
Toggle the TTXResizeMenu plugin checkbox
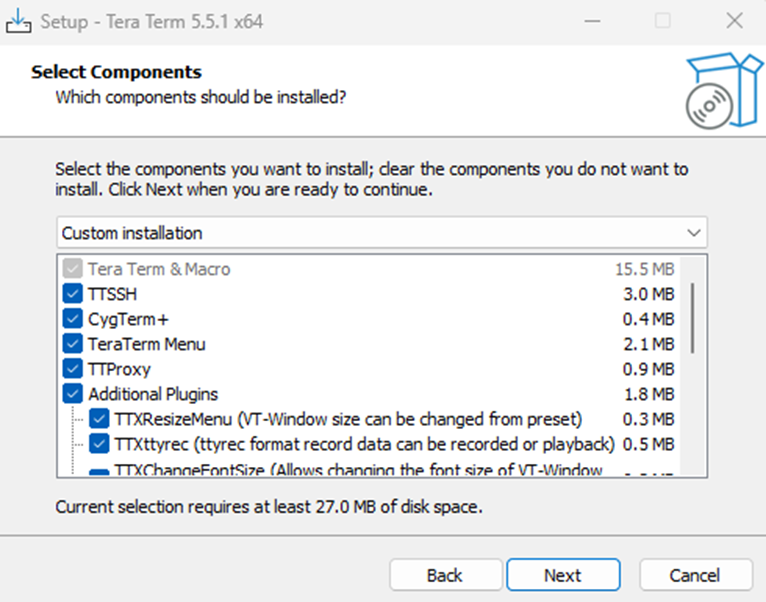[x=99, y=418]
